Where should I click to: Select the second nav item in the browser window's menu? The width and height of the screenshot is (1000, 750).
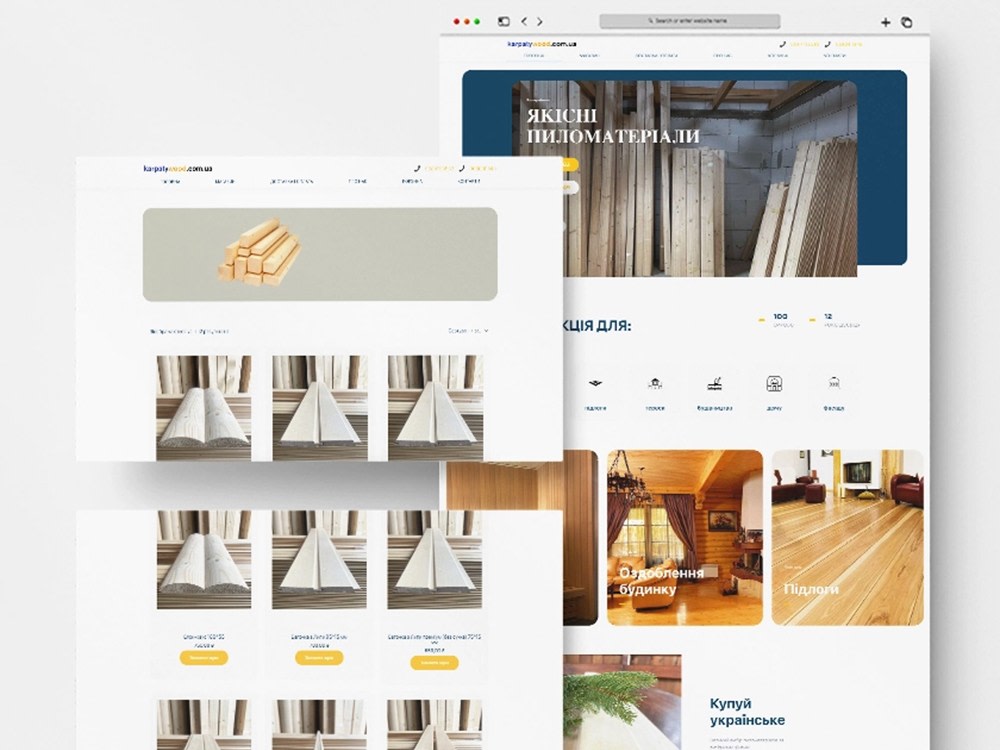tap(589, 56)
